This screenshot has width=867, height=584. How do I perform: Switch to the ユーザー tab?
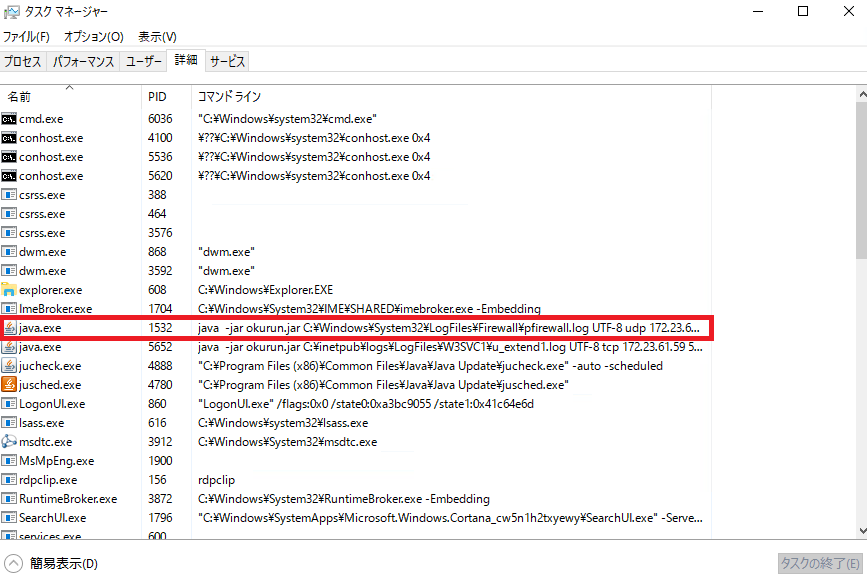144,61
